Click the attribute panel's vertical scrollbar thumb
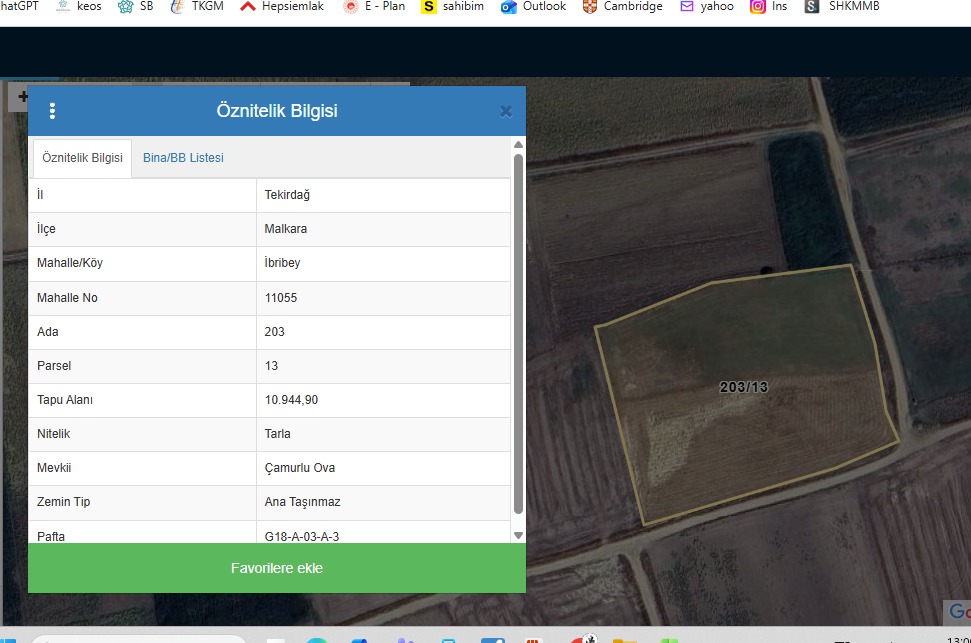971x643 pixels. pos(518,330)
